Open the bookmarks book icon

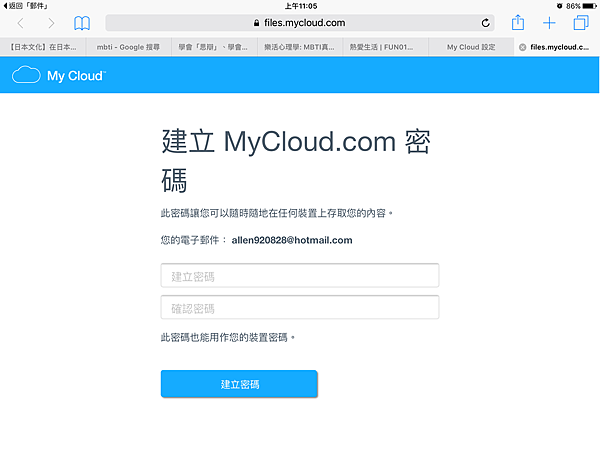coord(82,23)
